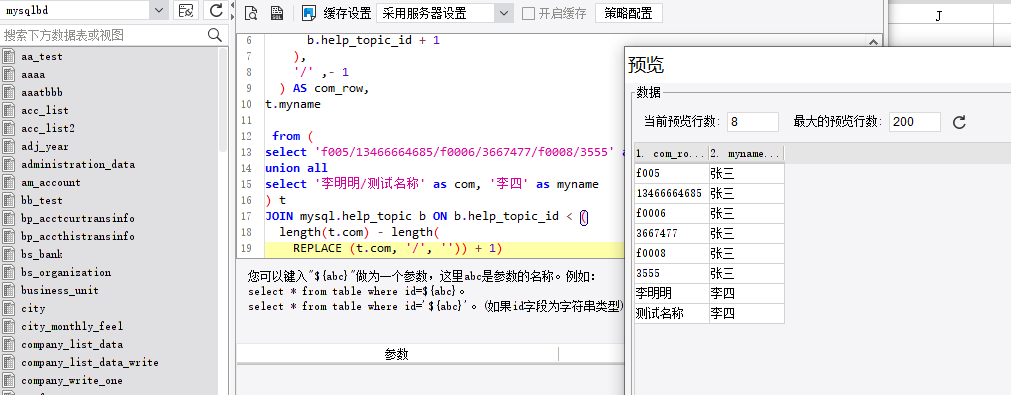
Task: Select the acc_list table
Action: [44, 111]
